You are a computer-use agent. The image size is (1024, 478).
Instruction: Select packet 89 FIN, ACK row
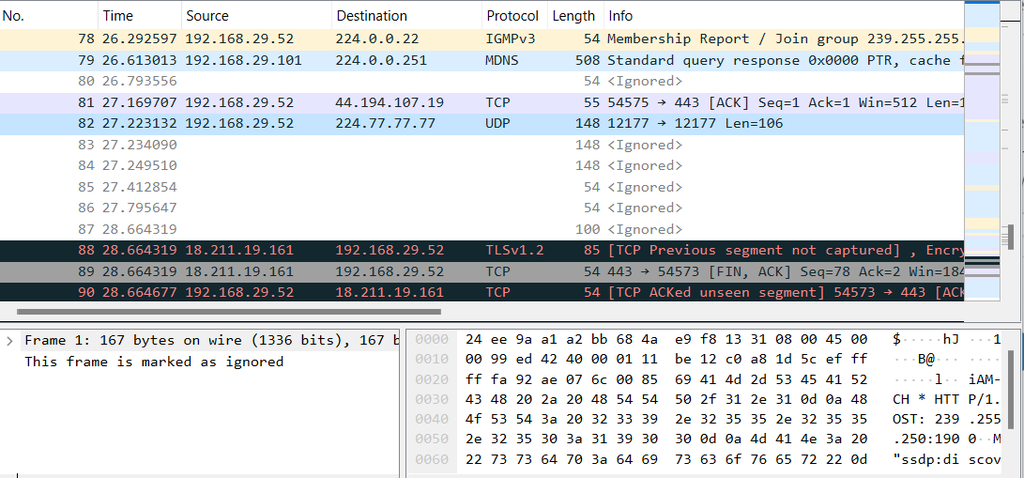click(482, 271)
